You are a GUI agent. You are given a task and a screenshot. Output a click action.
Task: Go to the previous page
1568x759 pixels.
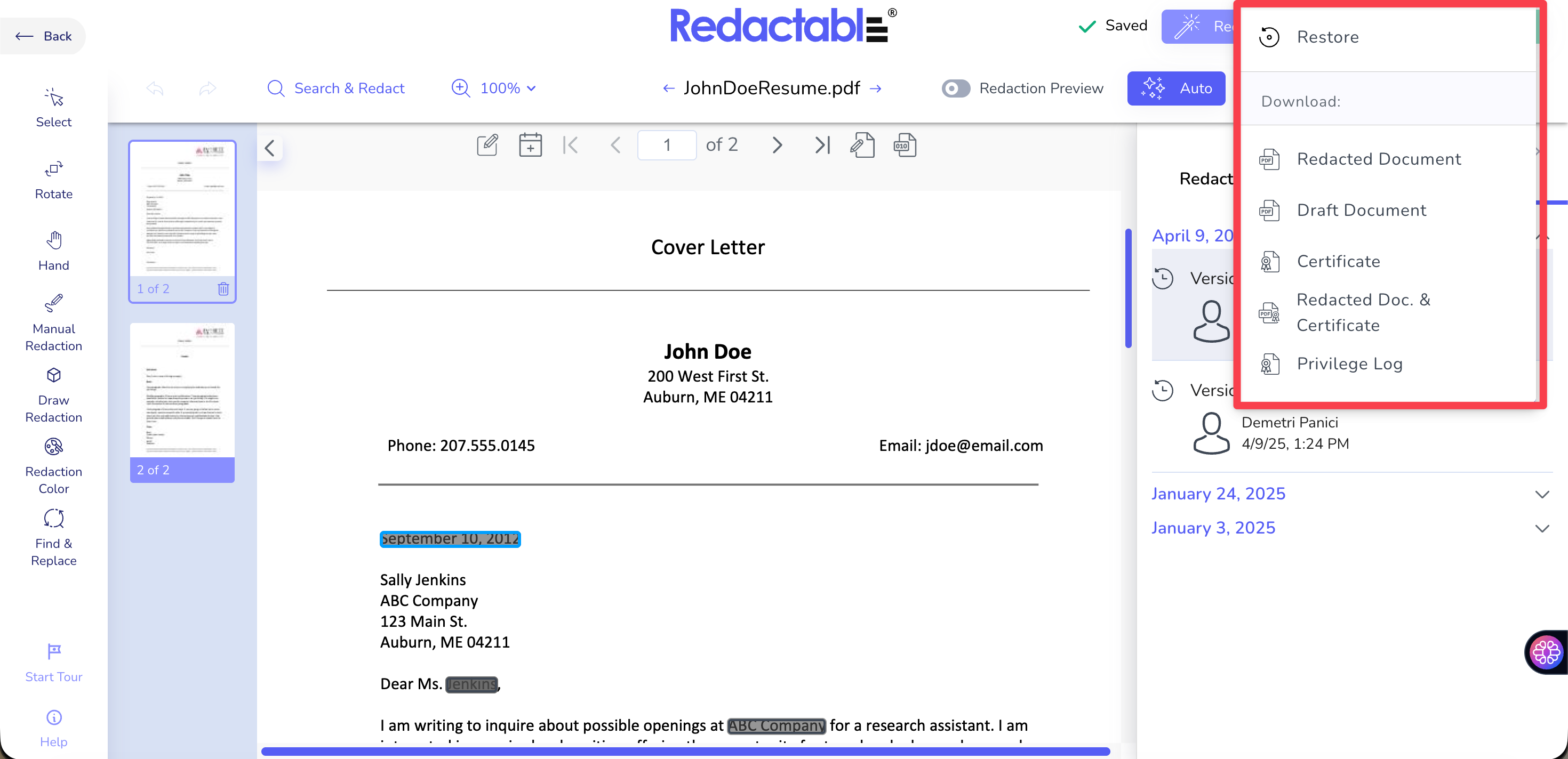tap(615, 146)
